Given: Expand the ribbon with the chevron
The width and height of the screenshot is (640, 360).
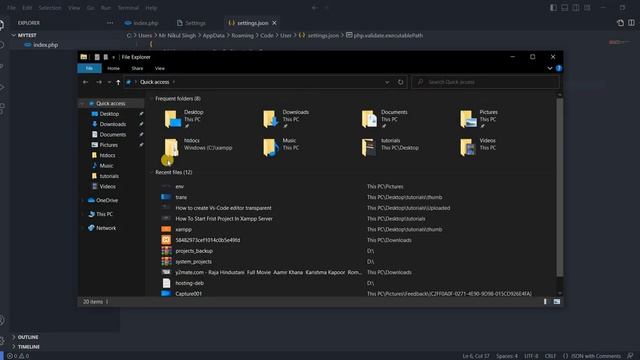Looking at the screenshot, I should [x=550, y=68].
